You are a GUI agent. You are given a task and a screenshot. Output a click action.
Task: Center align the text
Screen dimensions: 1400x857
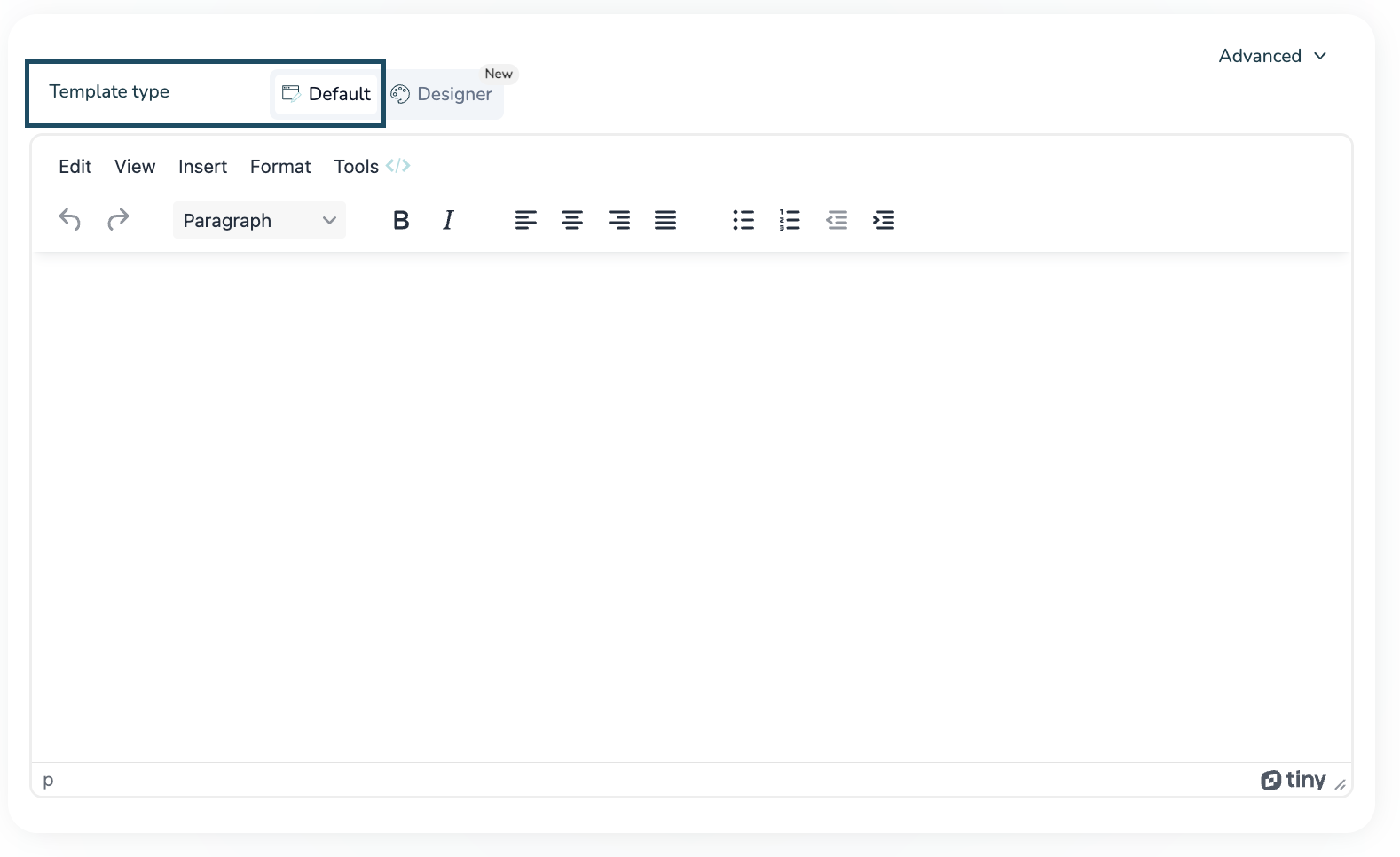point(572,220)
